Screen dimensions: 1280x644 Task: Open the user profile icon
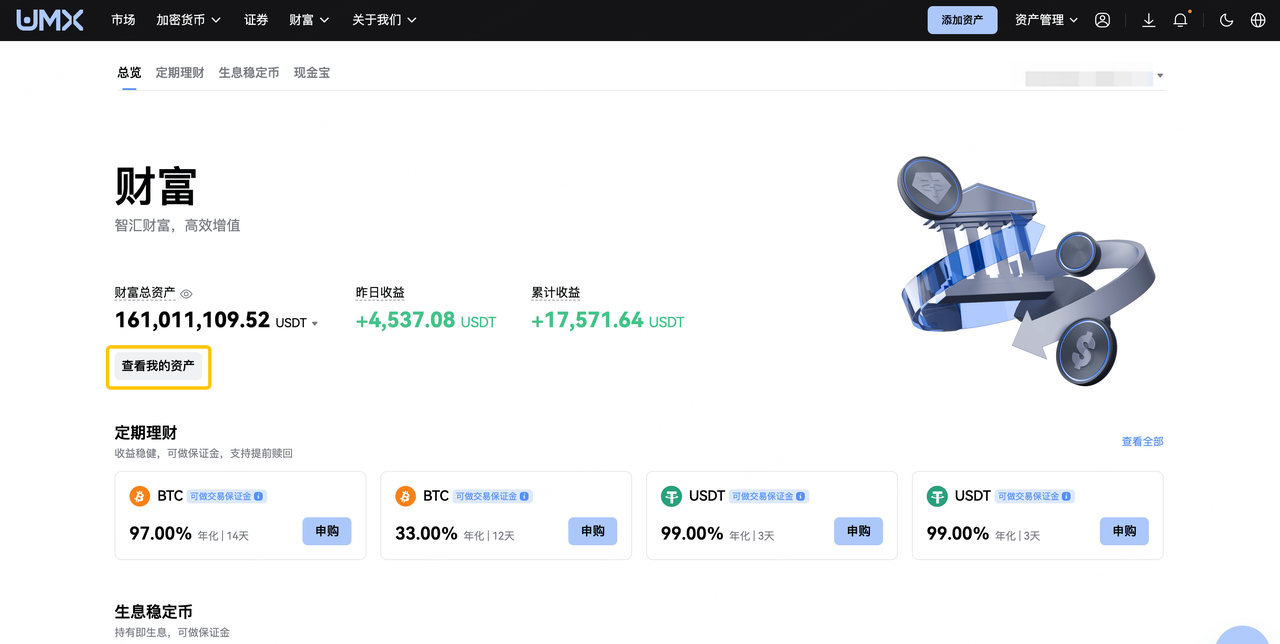1102,20
